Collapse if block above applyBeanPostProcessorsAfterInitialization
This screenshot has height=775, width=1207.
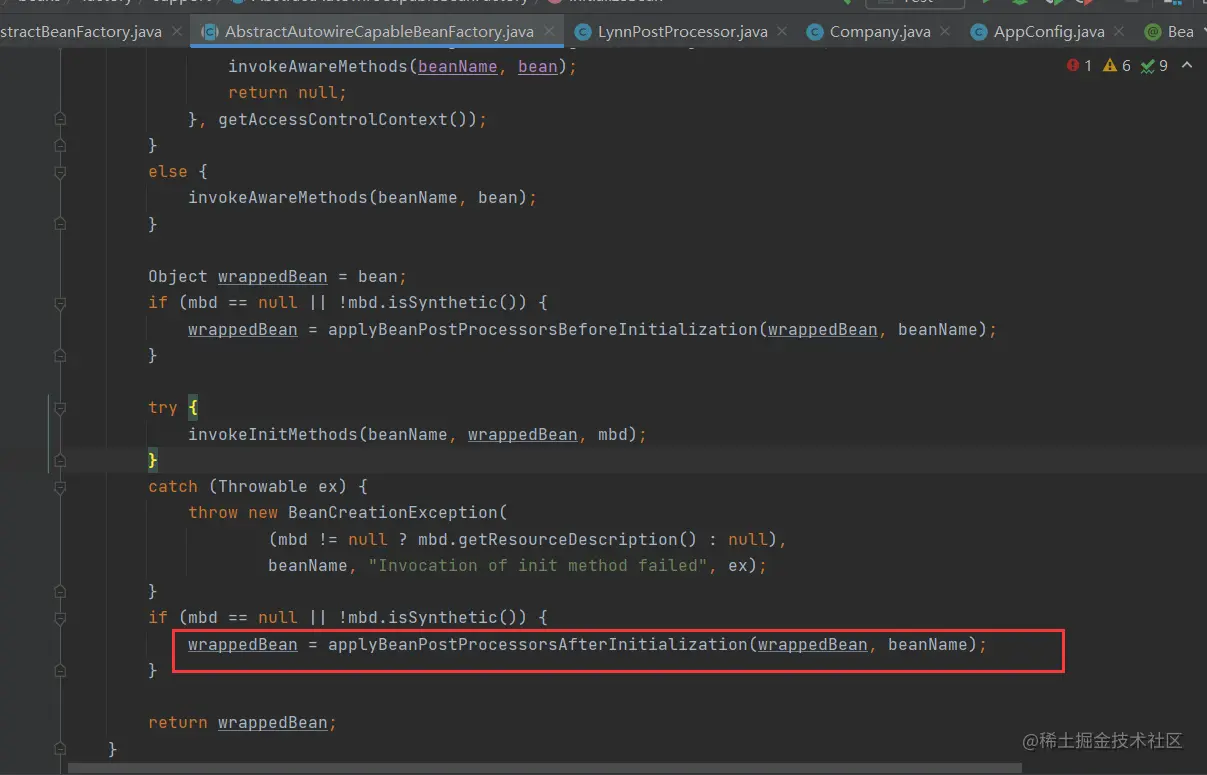coord(60,618)
